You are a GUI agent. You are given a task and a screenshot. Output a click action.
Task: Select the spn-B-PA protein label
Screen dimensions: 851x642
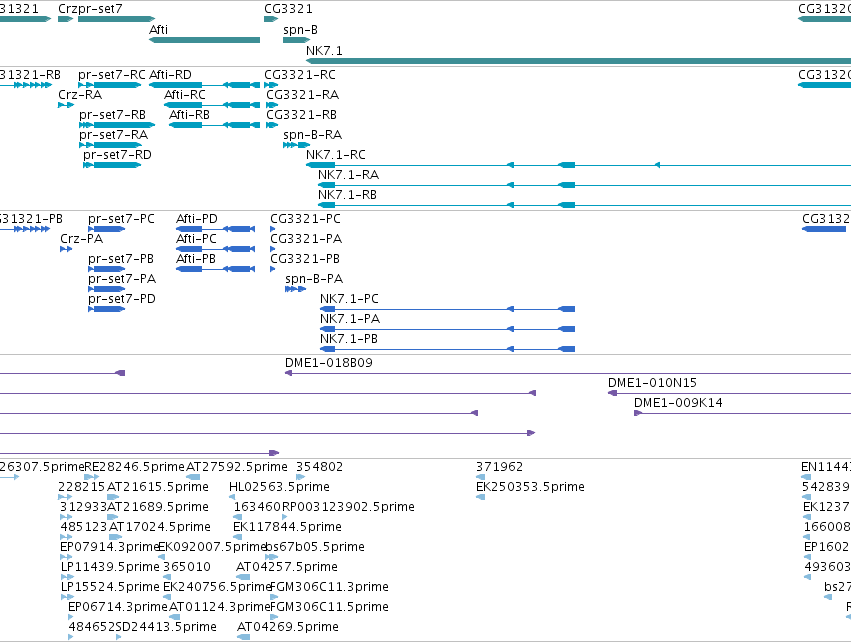(x=314, y=279)
